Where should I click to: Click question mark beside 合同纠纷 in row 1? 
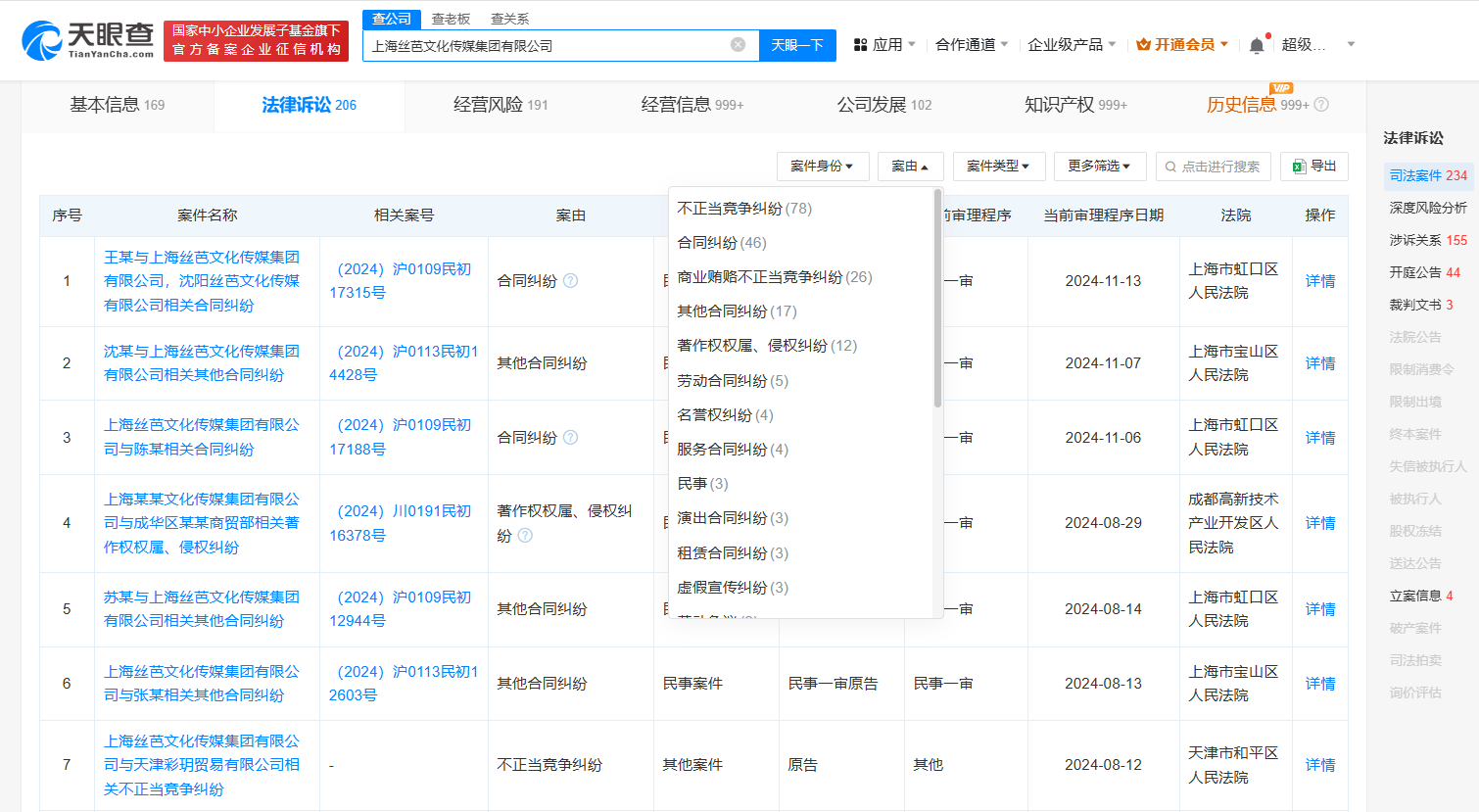(571, 281)
